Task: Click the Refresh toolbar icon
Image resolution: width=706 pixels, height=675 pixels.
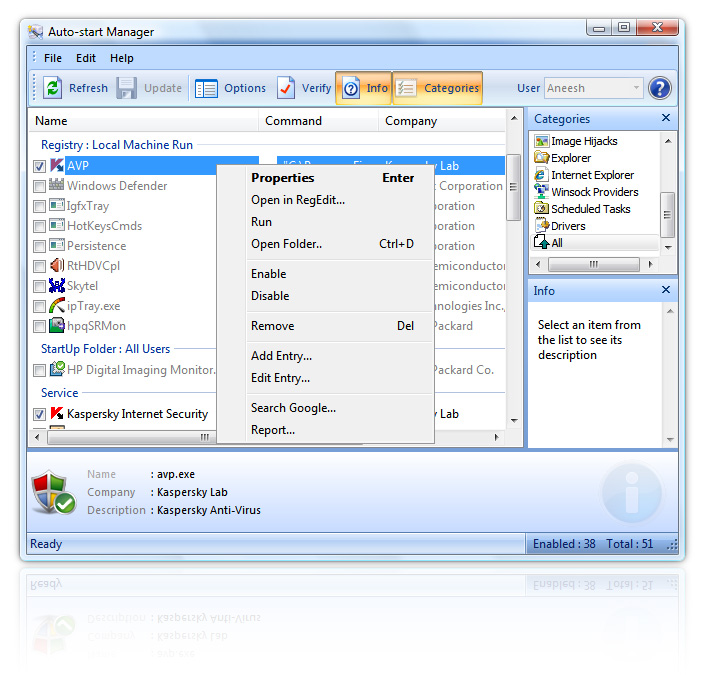Action: click(53, 88)
